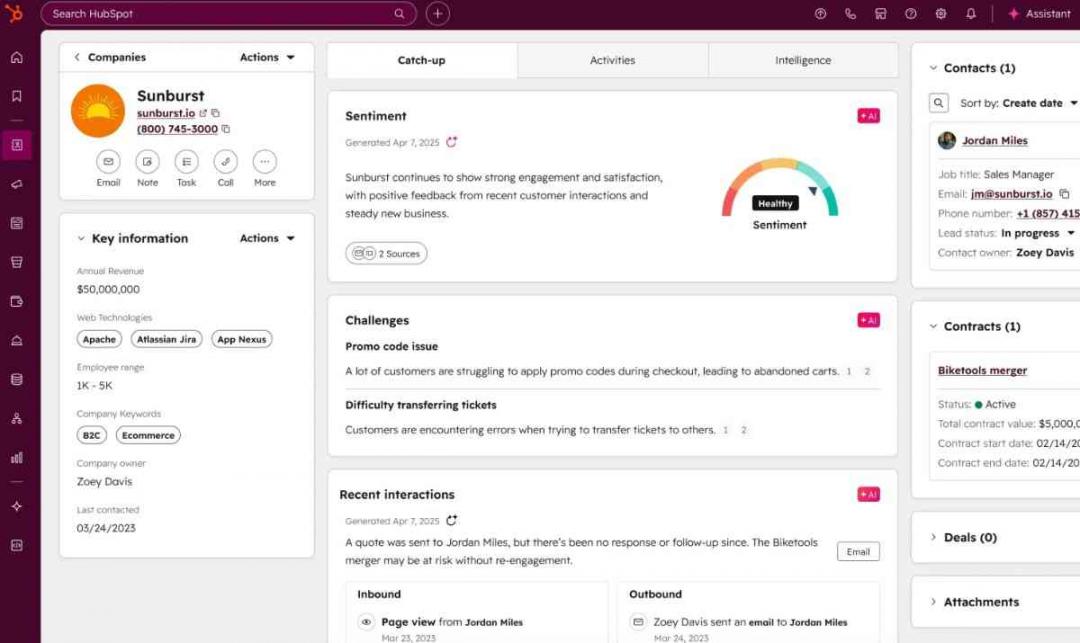
Task: Click Jordan Miles avatar photo
Action: click(947, 140)
